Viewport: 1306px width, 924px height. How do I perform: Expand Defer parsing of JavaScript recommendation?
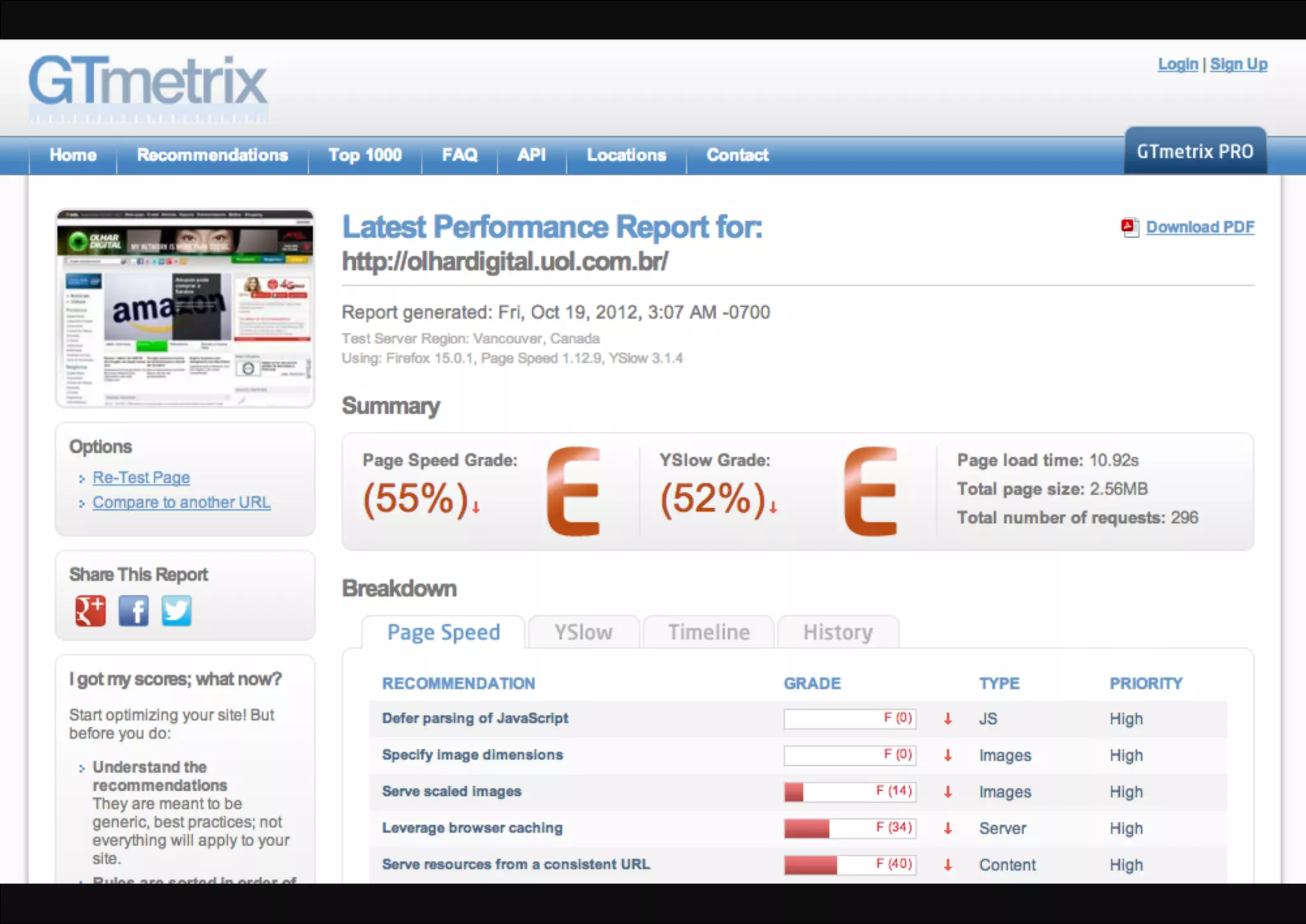coord(475,719)
